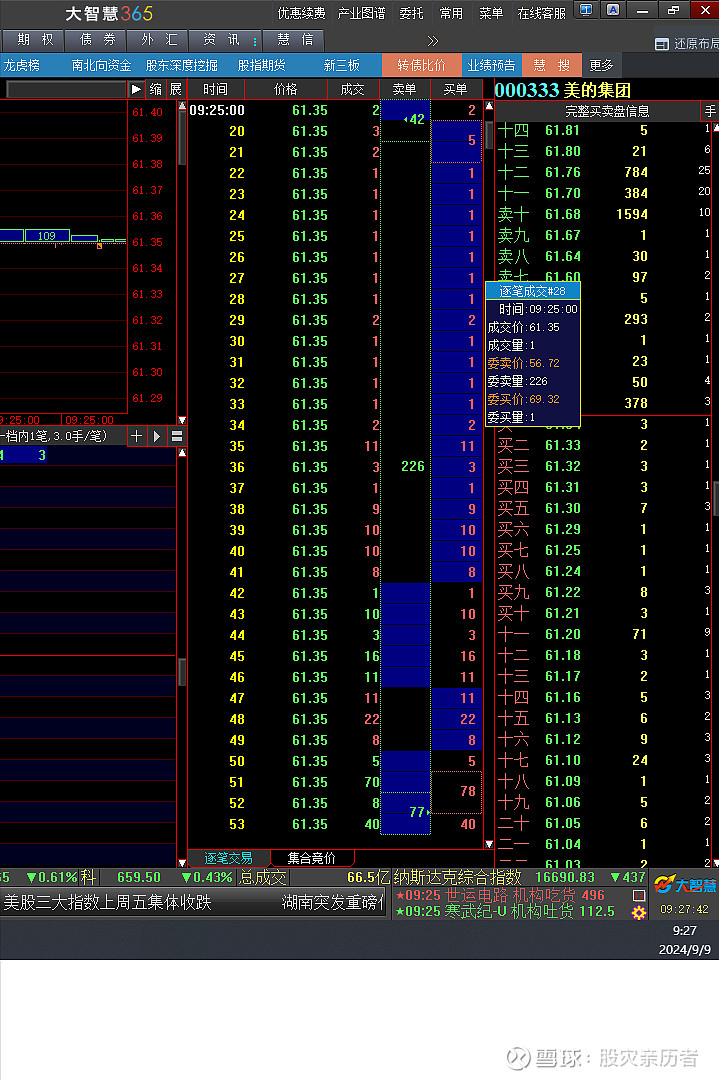Click the 价格 column header
Screen dimensions: 719x1080
285,90
